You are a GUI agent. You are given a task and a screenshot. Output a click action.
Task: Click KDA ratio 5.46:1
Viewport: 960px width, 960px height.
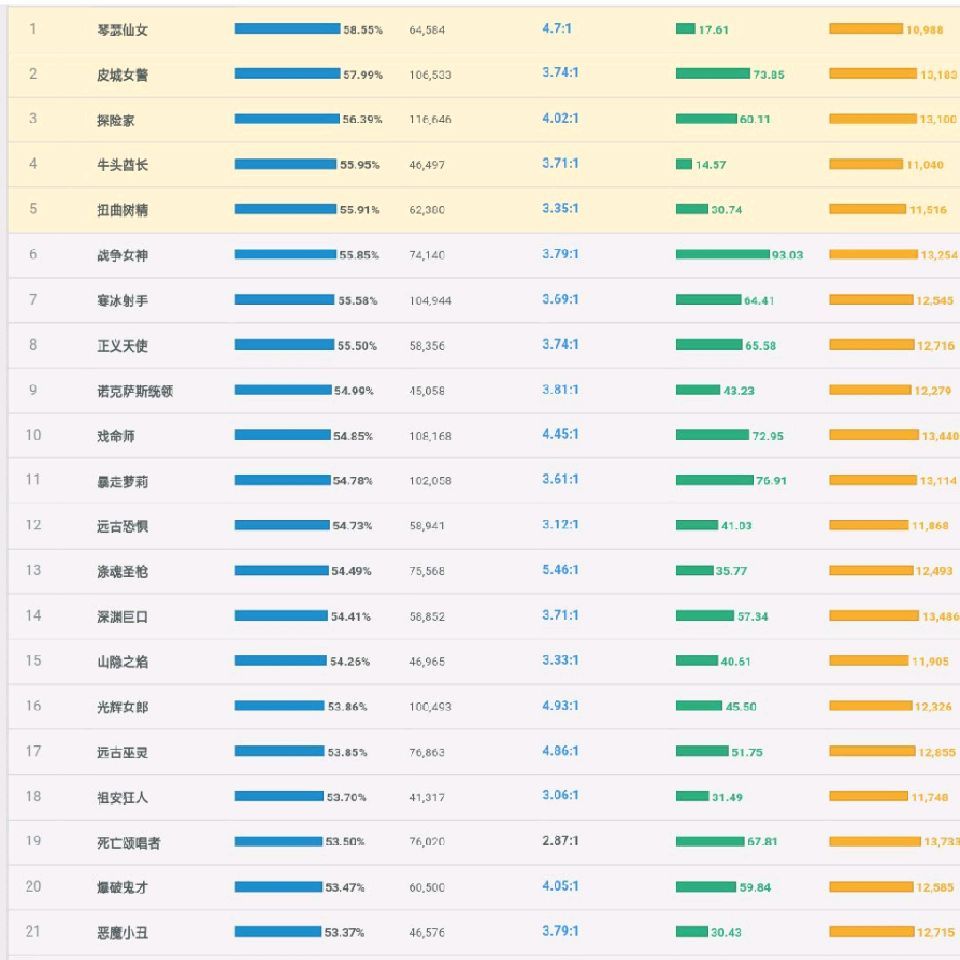tap(560, 570)
